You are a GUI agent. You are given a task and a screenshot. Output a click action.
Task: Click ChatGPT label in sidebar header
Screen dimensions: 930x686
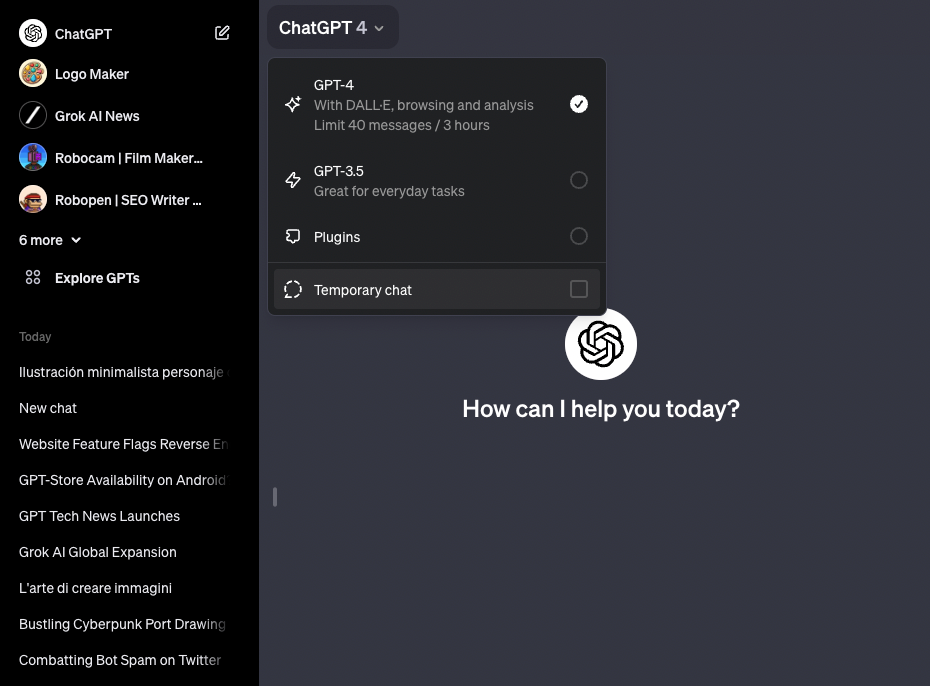click(84, 34)
